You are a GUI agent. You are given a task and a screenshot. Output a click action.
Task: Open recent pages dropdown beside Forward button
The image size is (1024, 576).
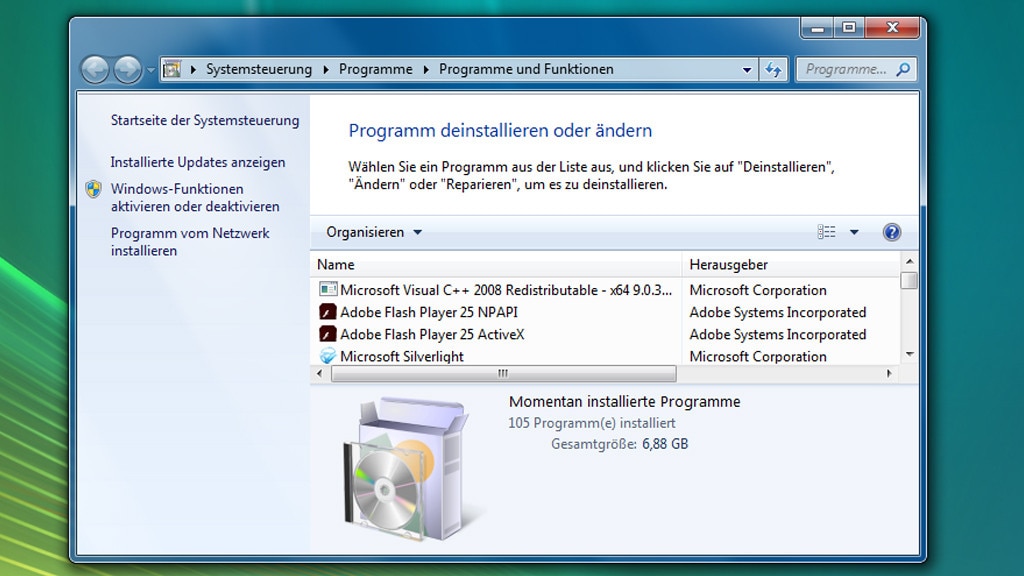[151, 70]
